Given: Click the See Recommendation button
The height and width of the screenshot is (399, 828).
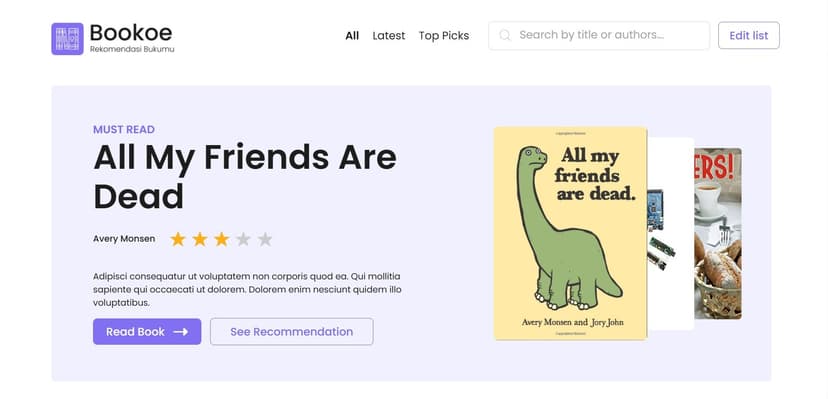Looking at the screenshot, I should (x=291, y=331).
